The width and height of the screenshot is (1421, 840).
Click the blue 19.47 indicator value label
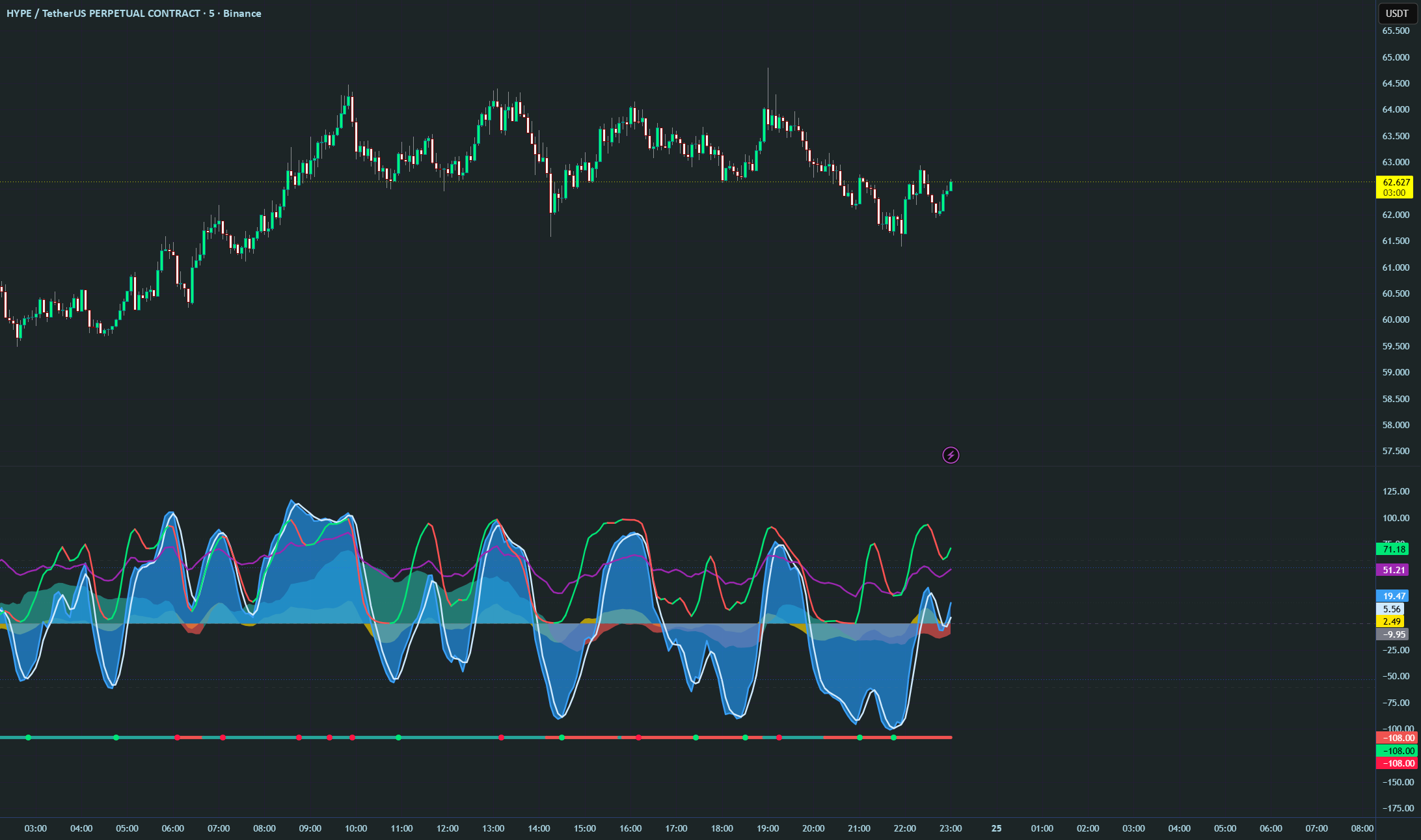click(x=1394, y=596)
